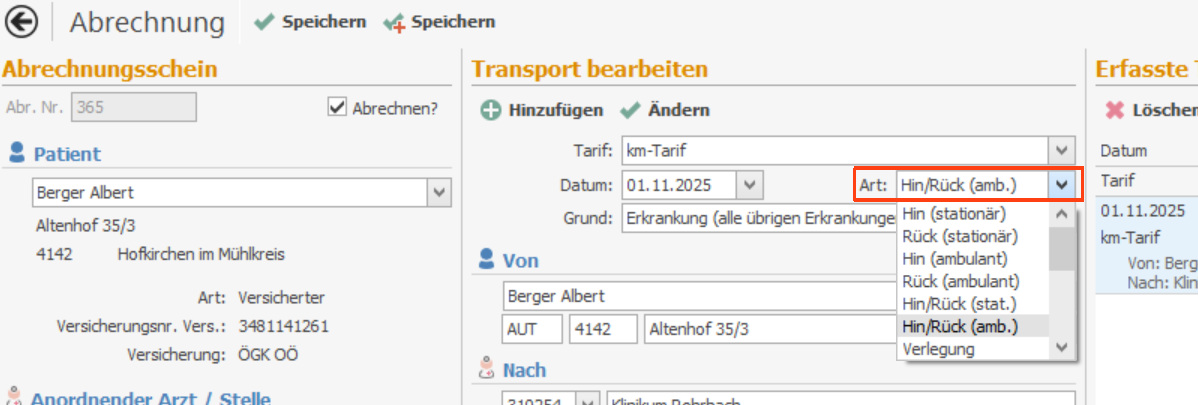1198x405 pixels.
Task: Click Speichern with the plus icon
Action: coord(393,22)
